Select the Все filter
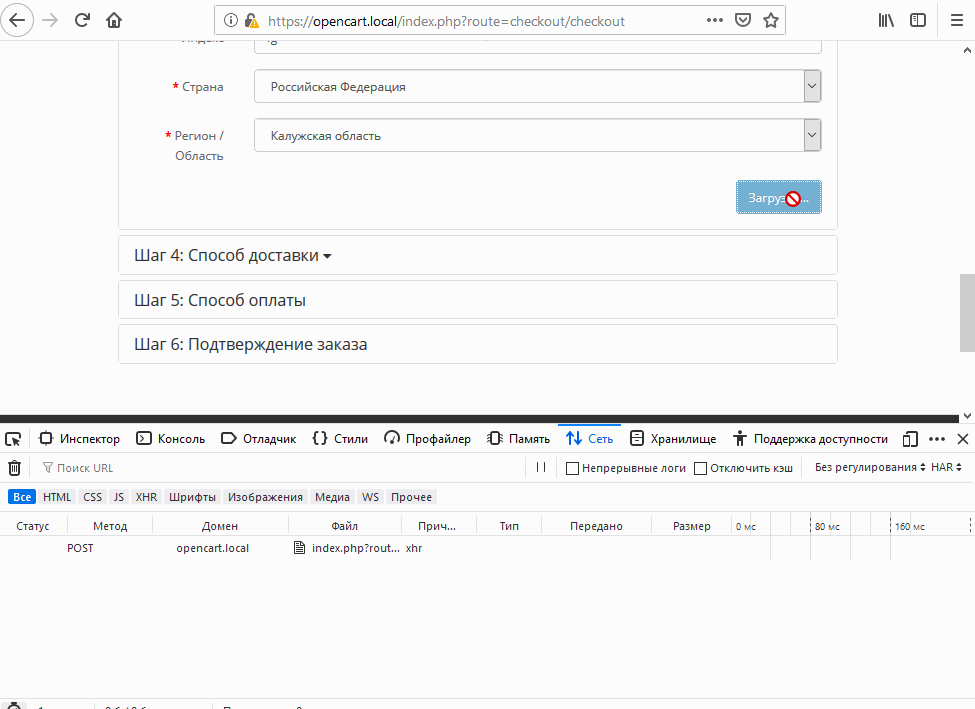 22,497
